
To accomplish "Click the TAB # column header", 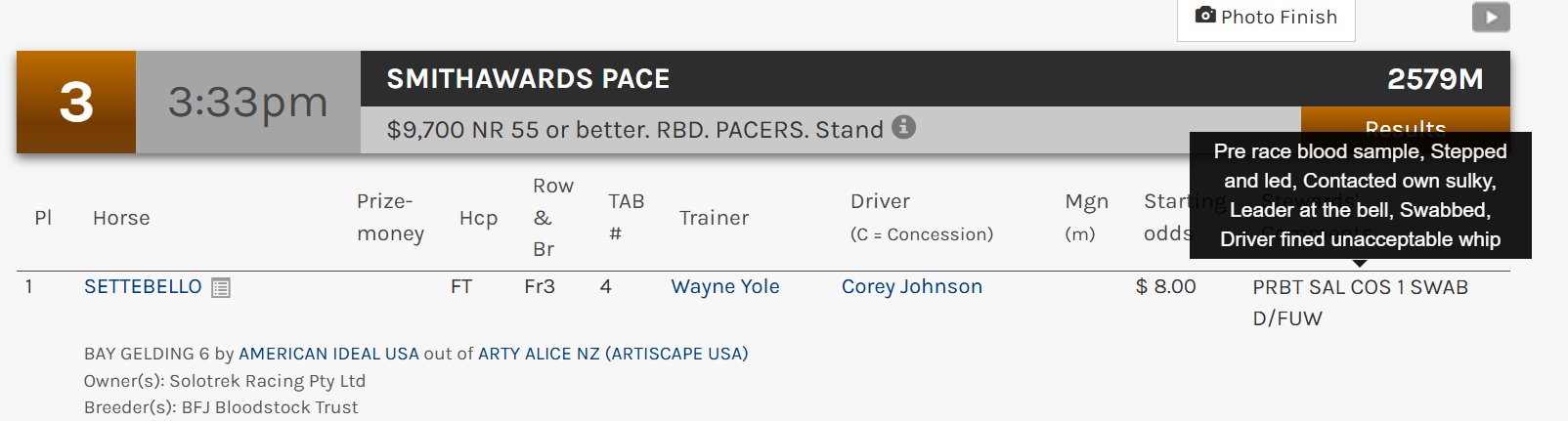I will click(x=626, y=217).
